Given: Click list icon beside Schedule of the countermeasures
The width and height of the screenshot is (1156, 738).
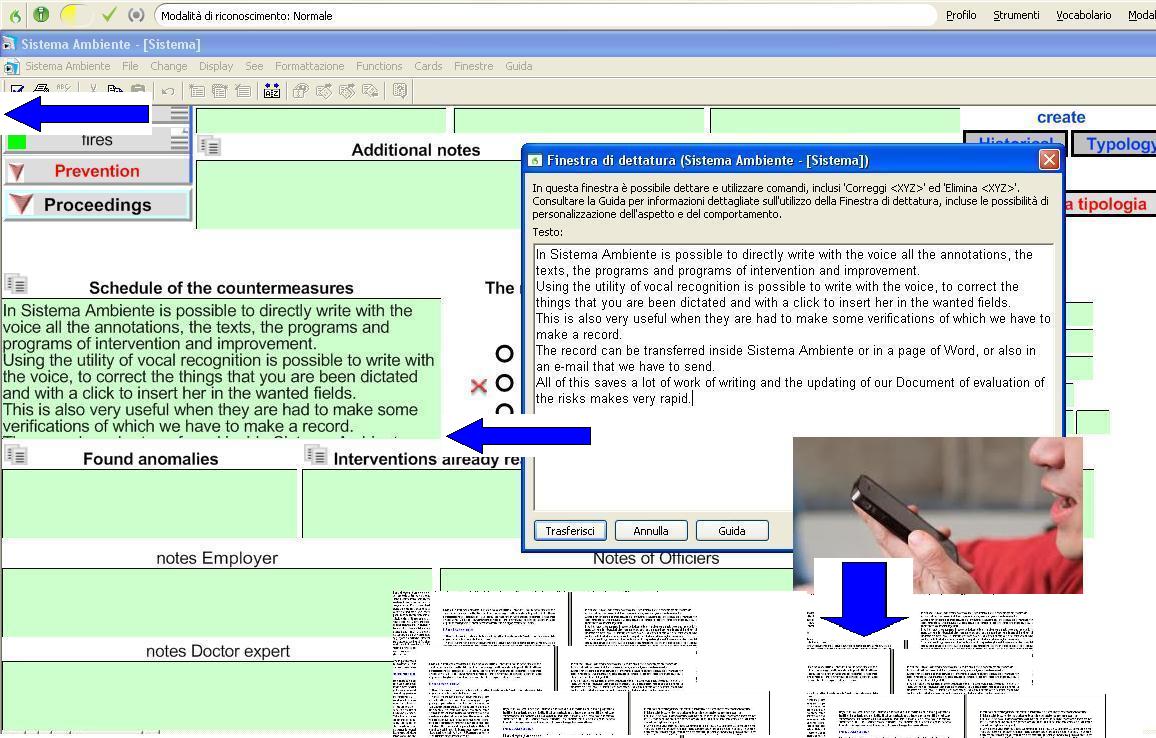Looking at the screenshot, I should tap(16, 284).
